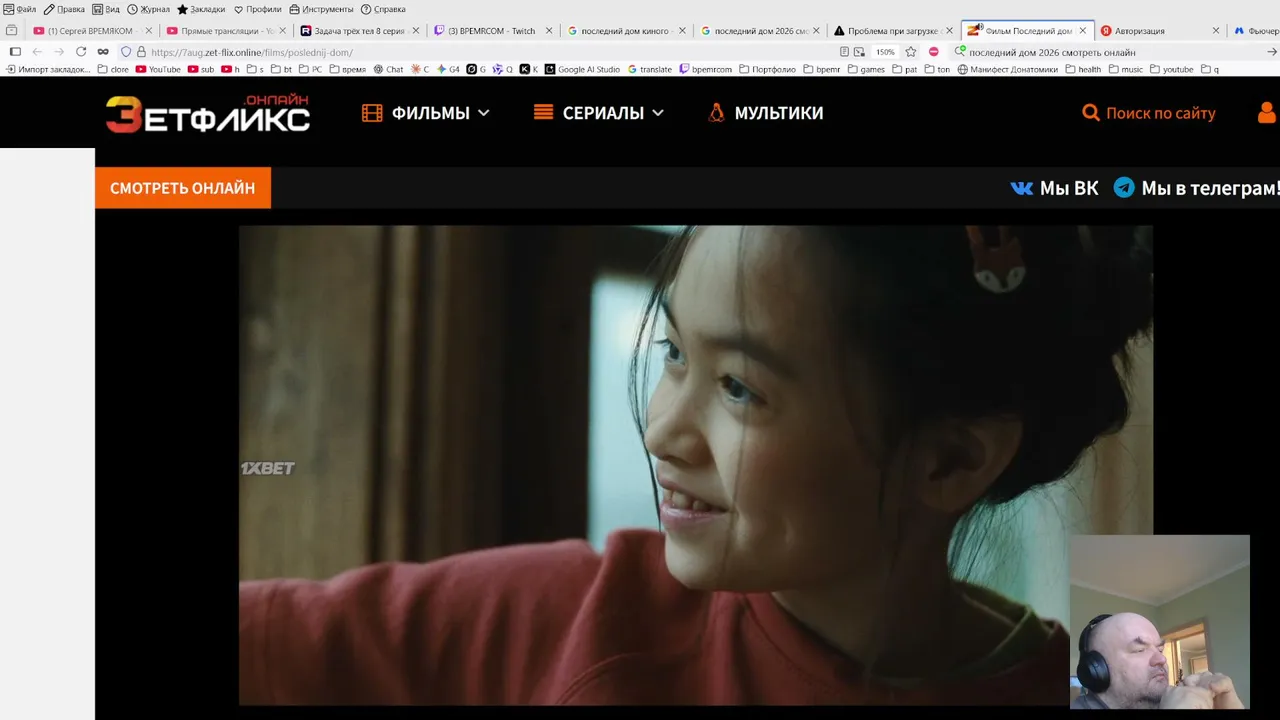The width and height of the screenshot is (1280, 720).
Task: Click the movie video player frame
Action: [x=695, y=465]
